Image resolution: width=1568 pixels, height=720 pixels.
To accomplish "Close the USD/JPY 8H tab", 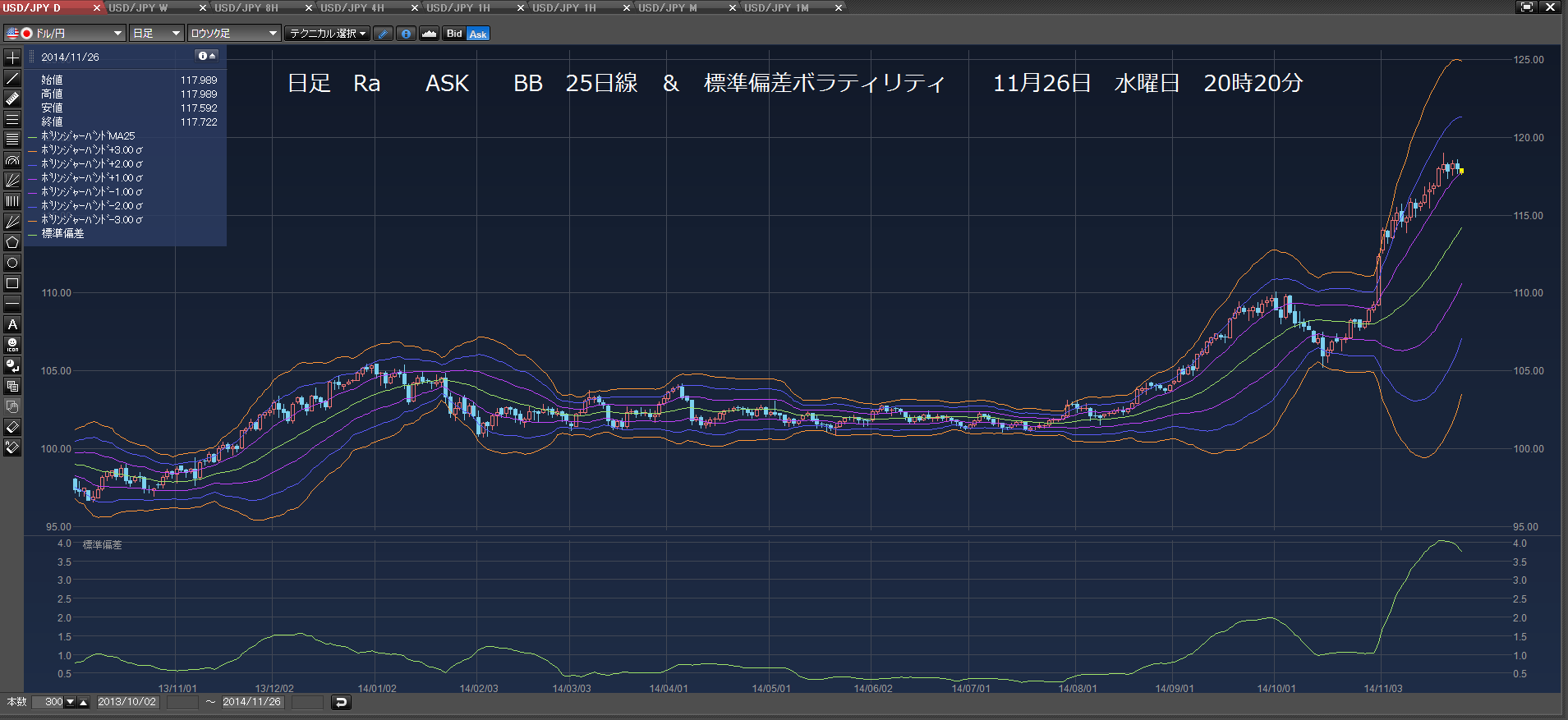I will click(x=309, y=7).
